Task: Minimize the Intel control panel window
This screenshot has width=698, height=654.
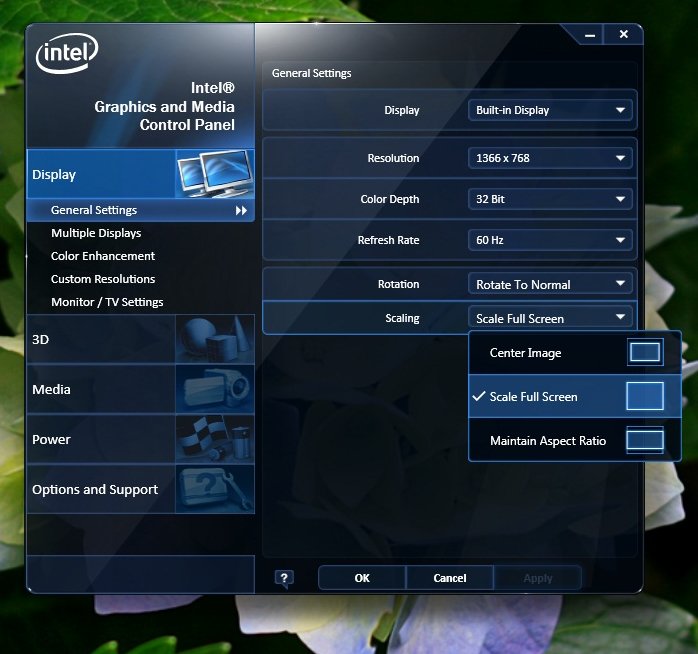Action: coord(590,35)
